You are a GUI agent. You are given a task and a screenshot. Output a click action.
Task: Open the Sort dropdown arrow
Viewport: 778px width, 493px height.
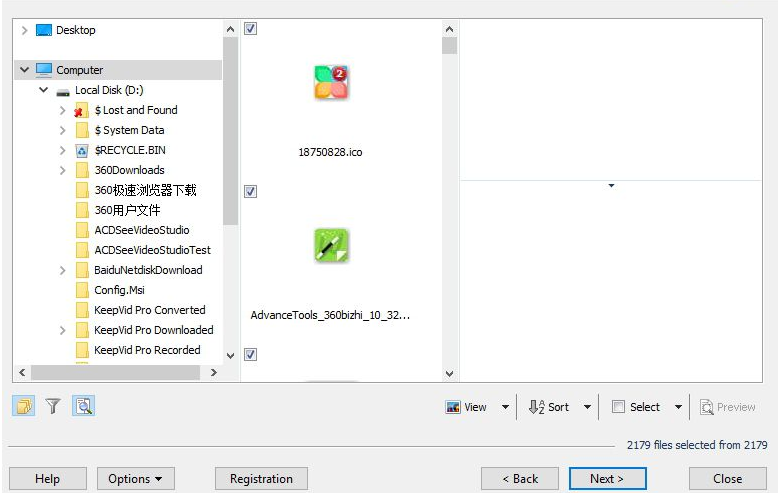click(x=587, y=407)
